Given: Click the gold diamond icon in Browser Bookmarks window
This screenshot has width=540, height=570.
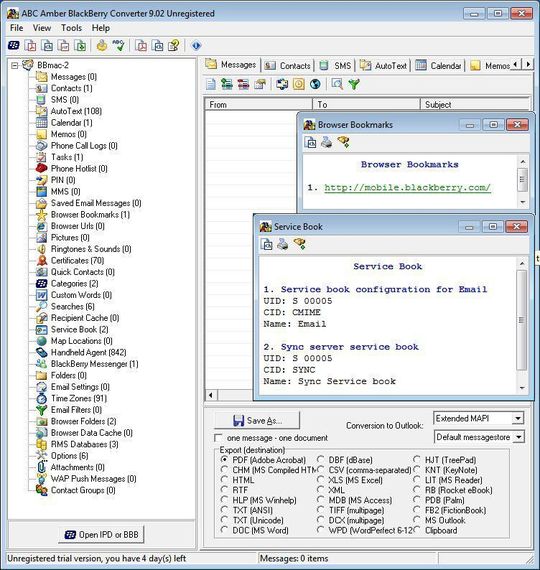Looking at the screenshot, I should tap(343, 142).
